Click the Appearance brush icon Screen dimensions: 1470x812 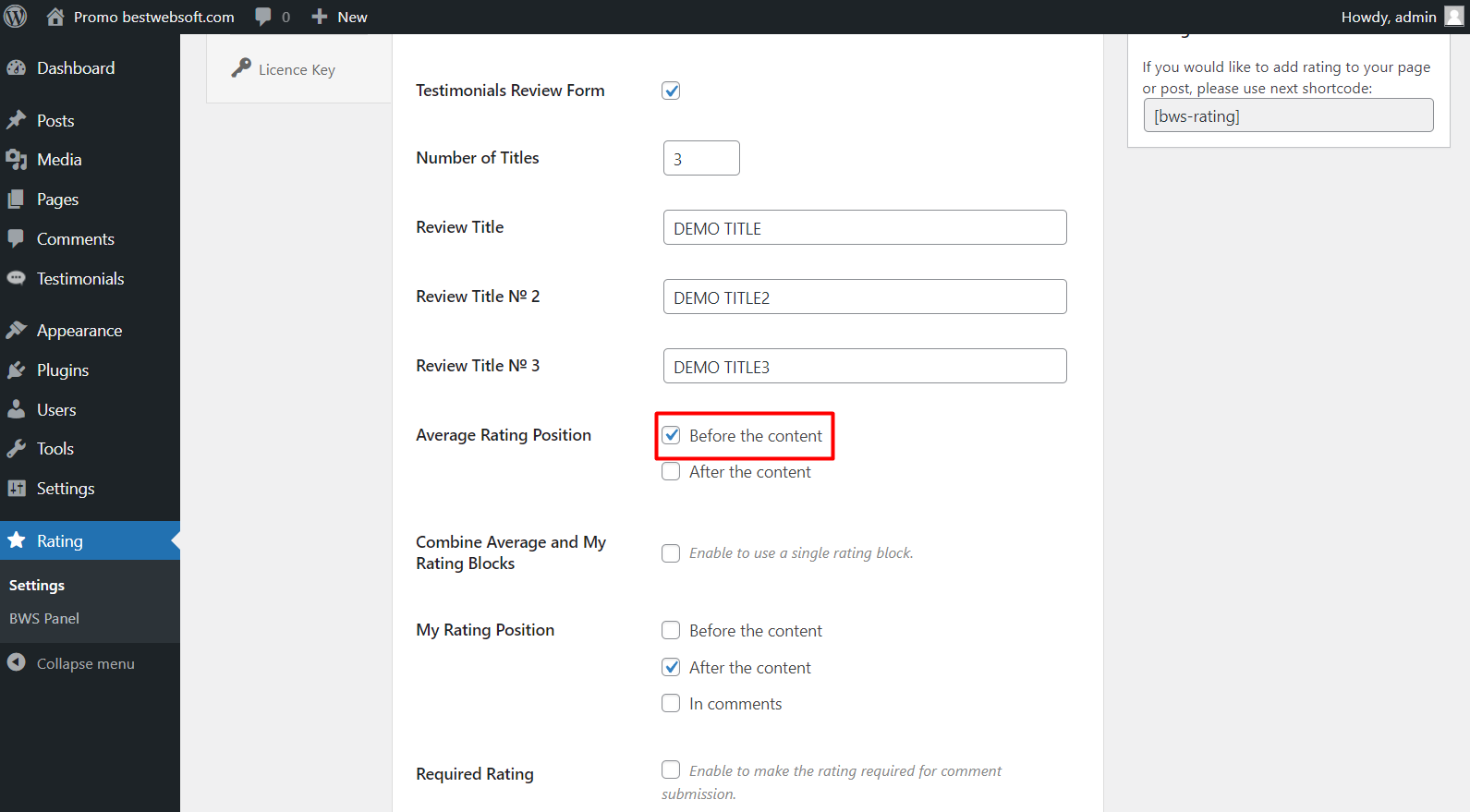17,330
